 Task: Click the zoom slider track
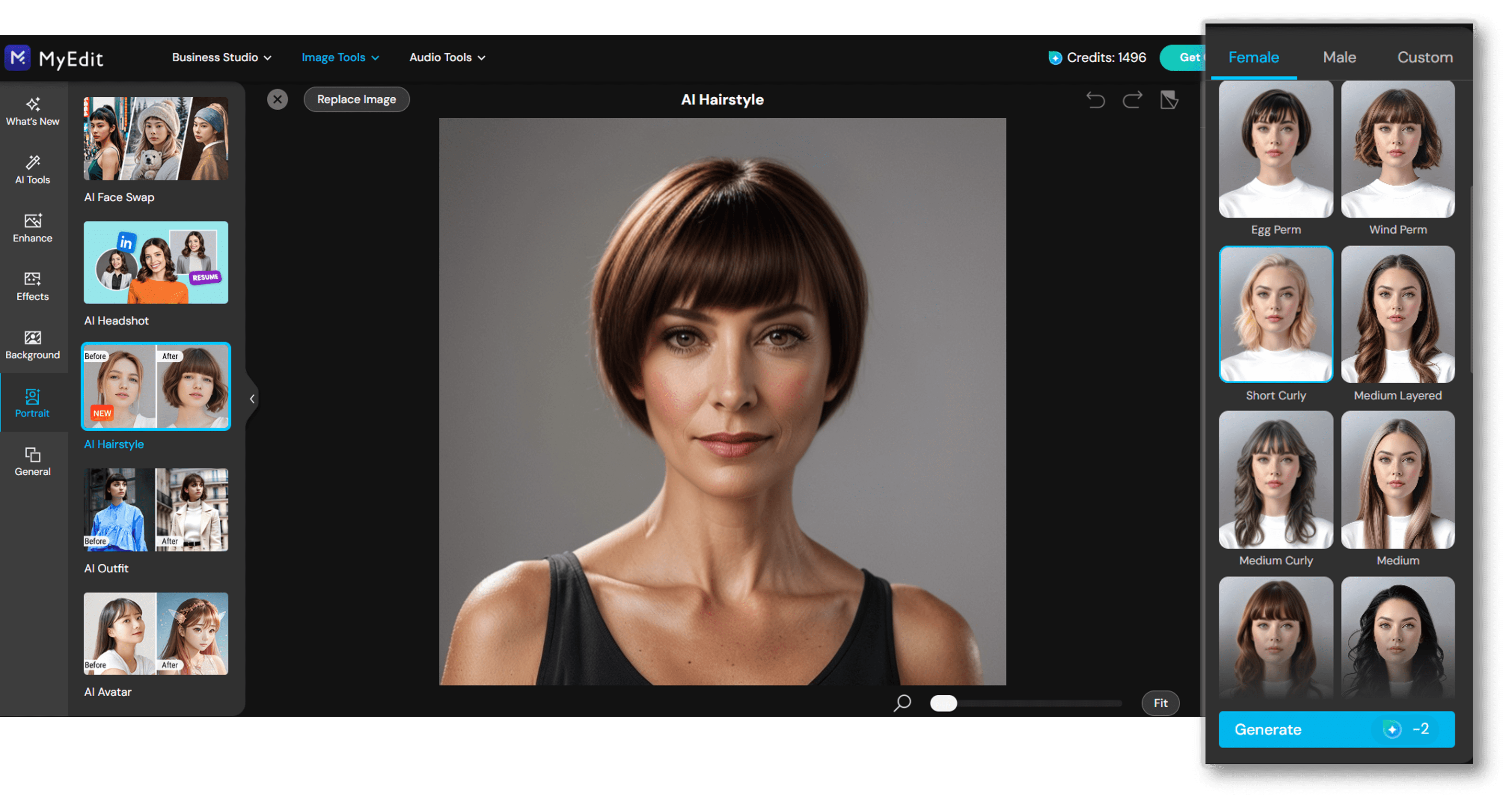click(x=1039, y=703)
